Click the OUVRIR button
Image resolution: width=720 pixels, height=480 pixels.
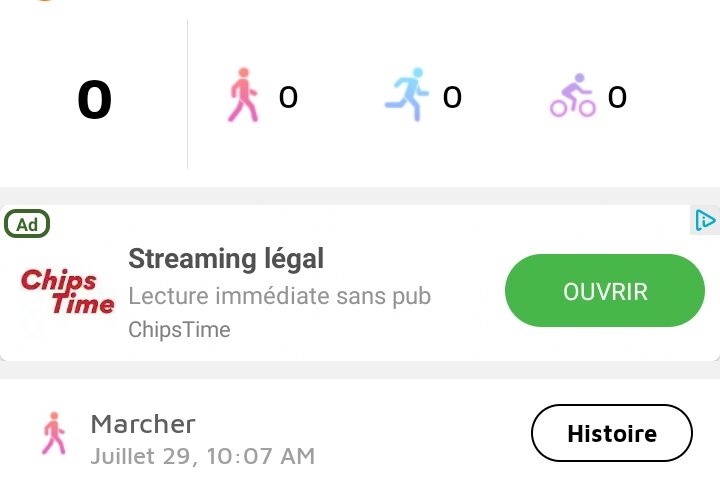[605, 291]
